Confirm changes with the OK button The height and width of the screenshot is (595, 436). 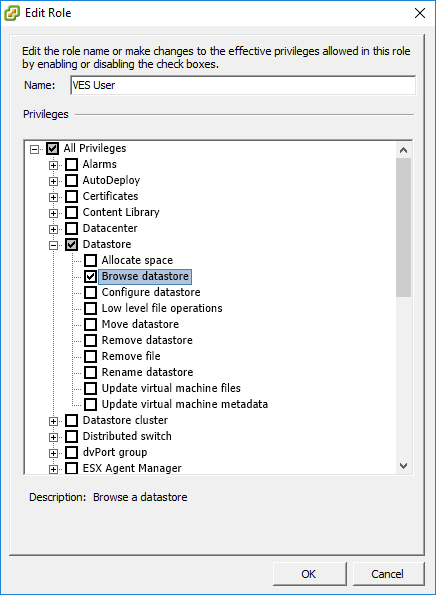click(x=309, y=574)
